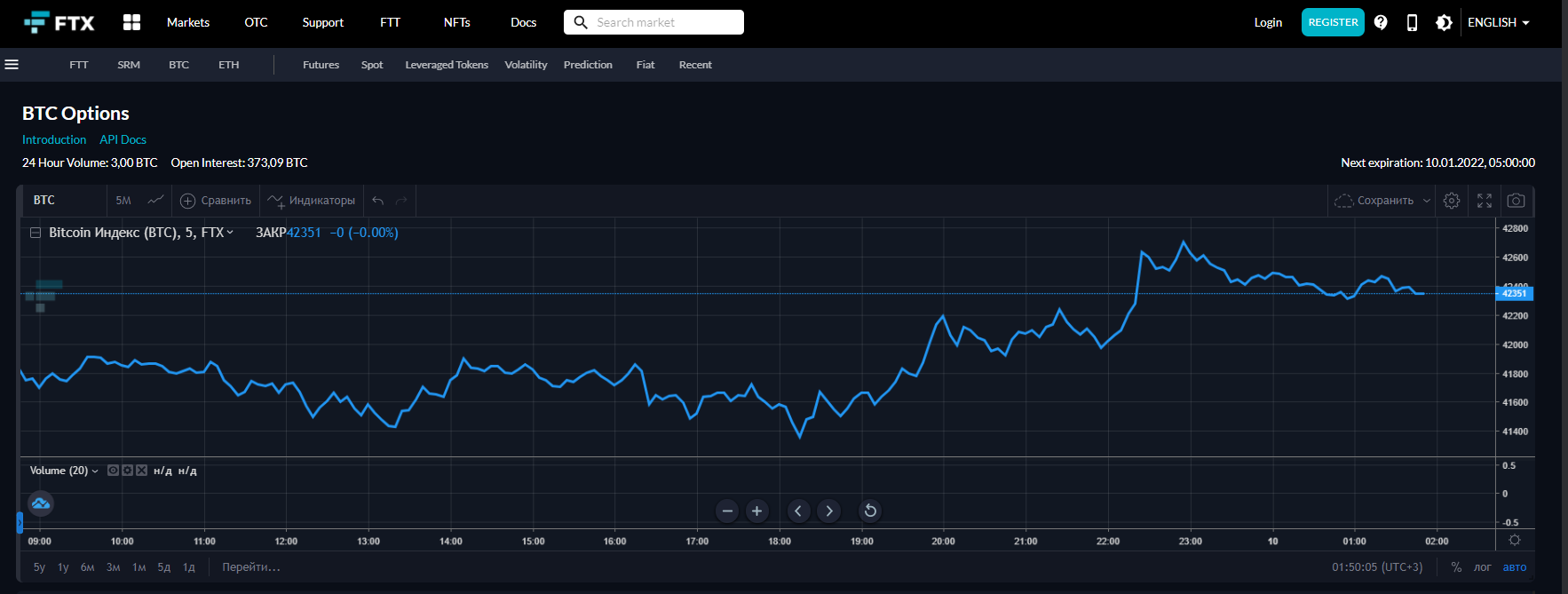Hide the Volume indicator with eye icon

tap(113, 471)
